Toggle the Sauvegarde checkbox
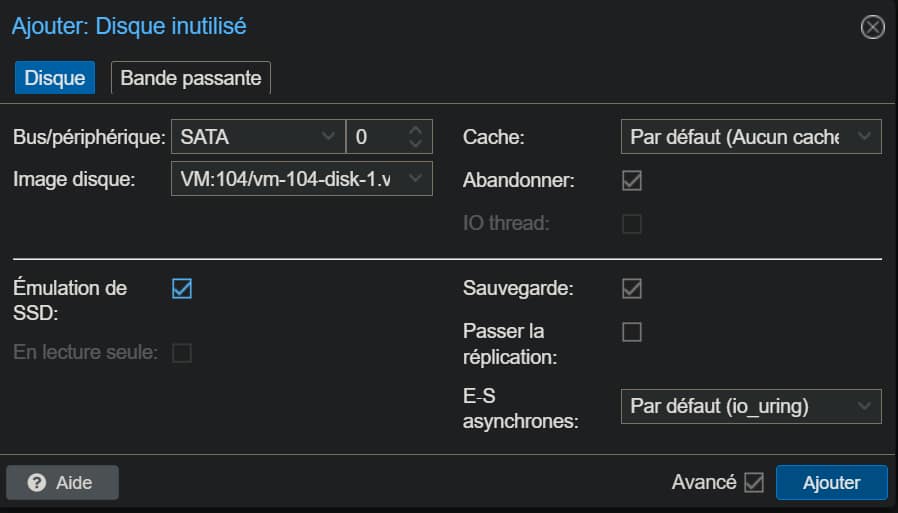The height and width of the screenshot is (513, 898). 632,289
